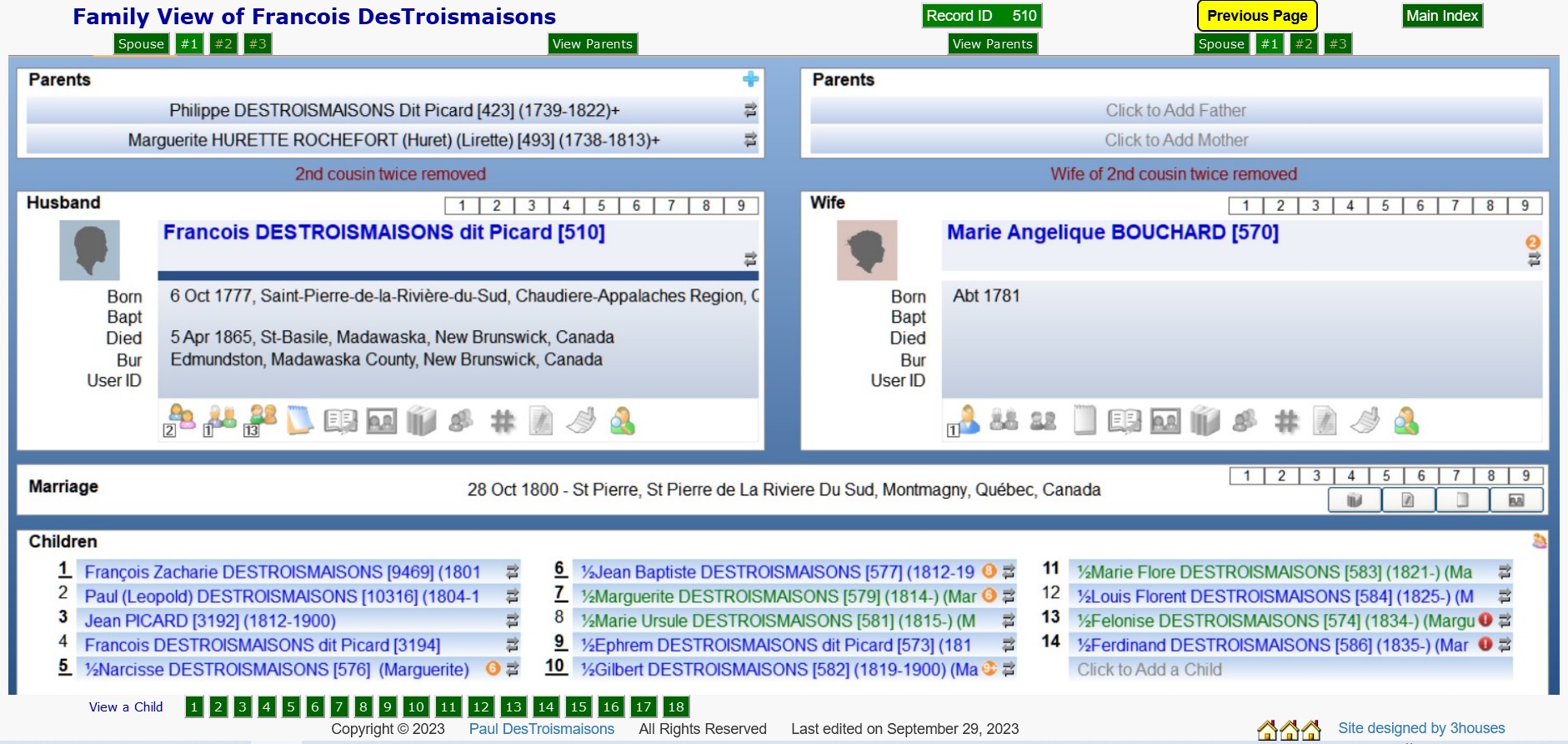Click swap arrows beside Marguerite HURETTE ROCHEFORT

click(750, 139)
